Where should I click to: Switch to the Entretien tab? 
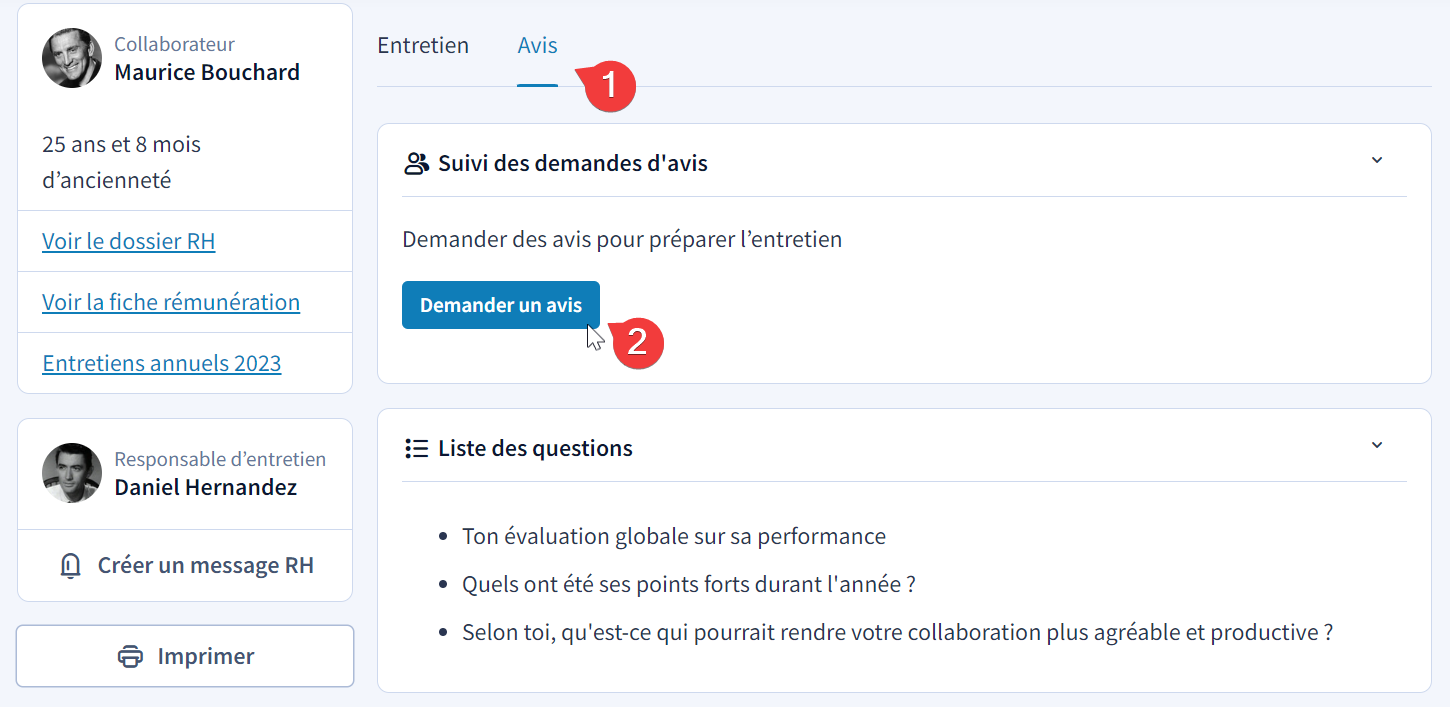pyautogui.click(x=423, y=45)
